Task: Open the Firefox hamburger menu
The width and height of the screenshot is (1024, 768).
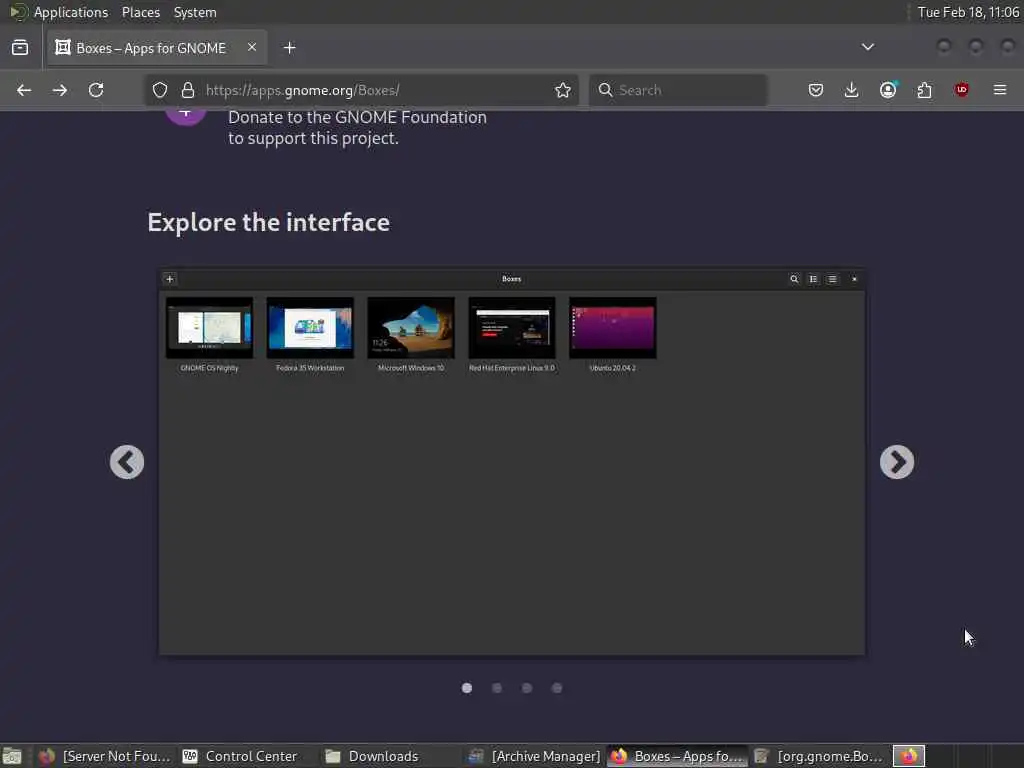Action: 1000,90
